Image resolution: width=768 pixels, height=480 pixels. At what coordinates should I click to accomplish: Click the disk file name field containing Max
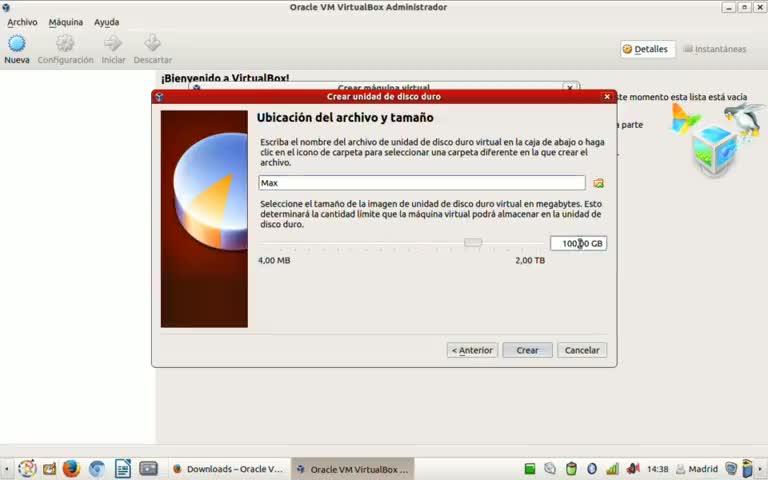(x=422, y=183)
